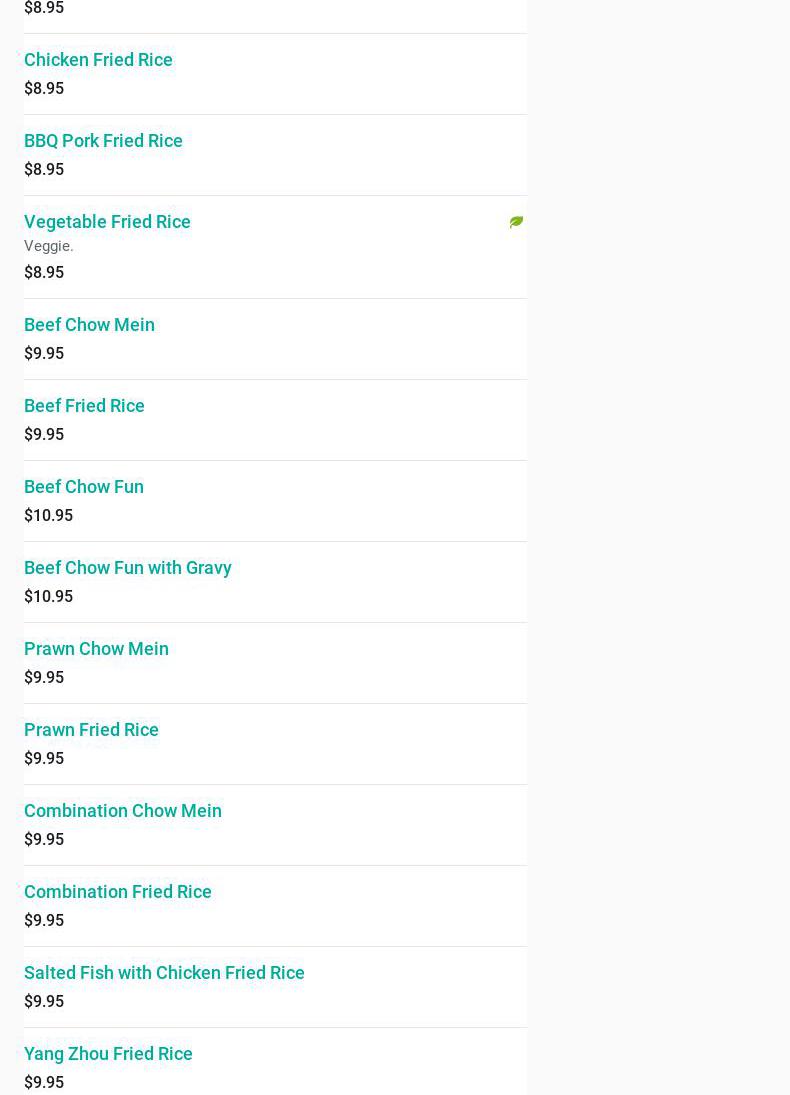Select Combination Fried Rice
This screenshot has width=790, height=1095.
(x=118, y=892)
